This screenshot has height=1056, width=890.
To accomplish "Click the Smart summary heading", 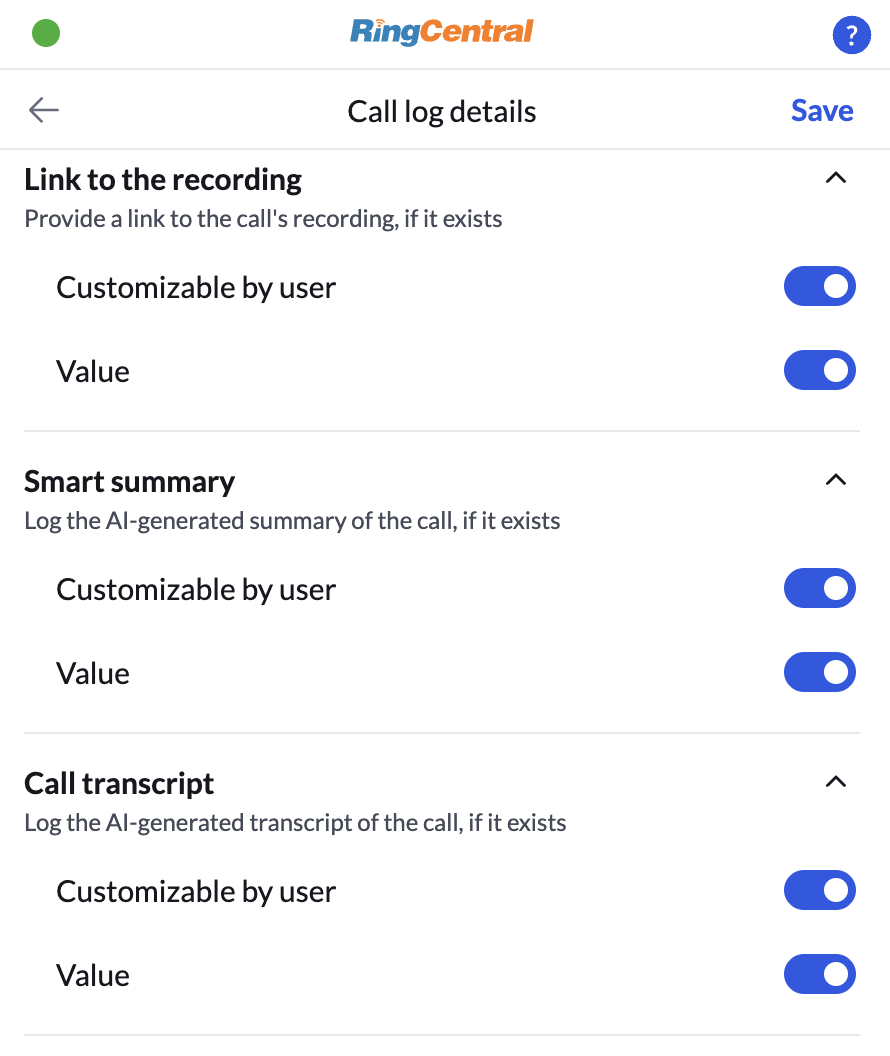I will coord(129,482).
